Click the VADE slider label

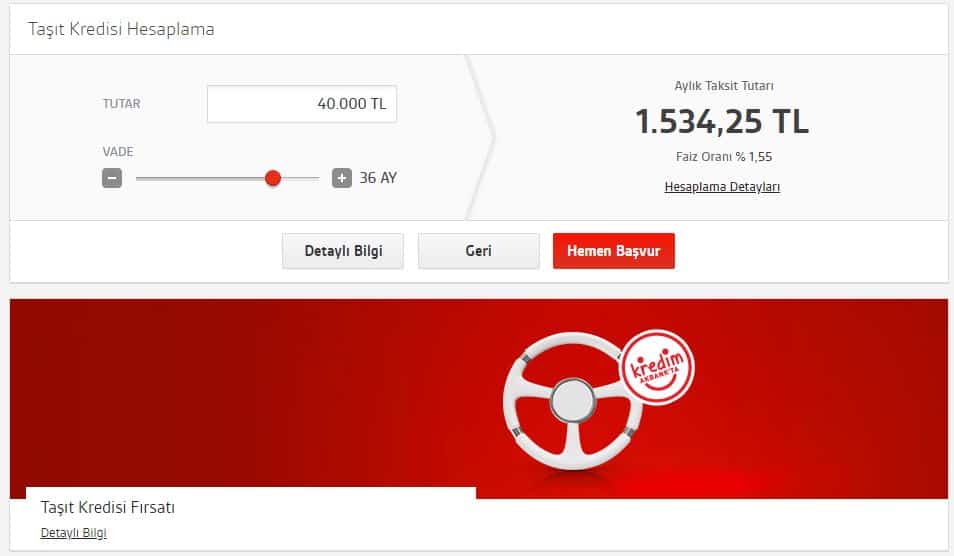point(117,152)
